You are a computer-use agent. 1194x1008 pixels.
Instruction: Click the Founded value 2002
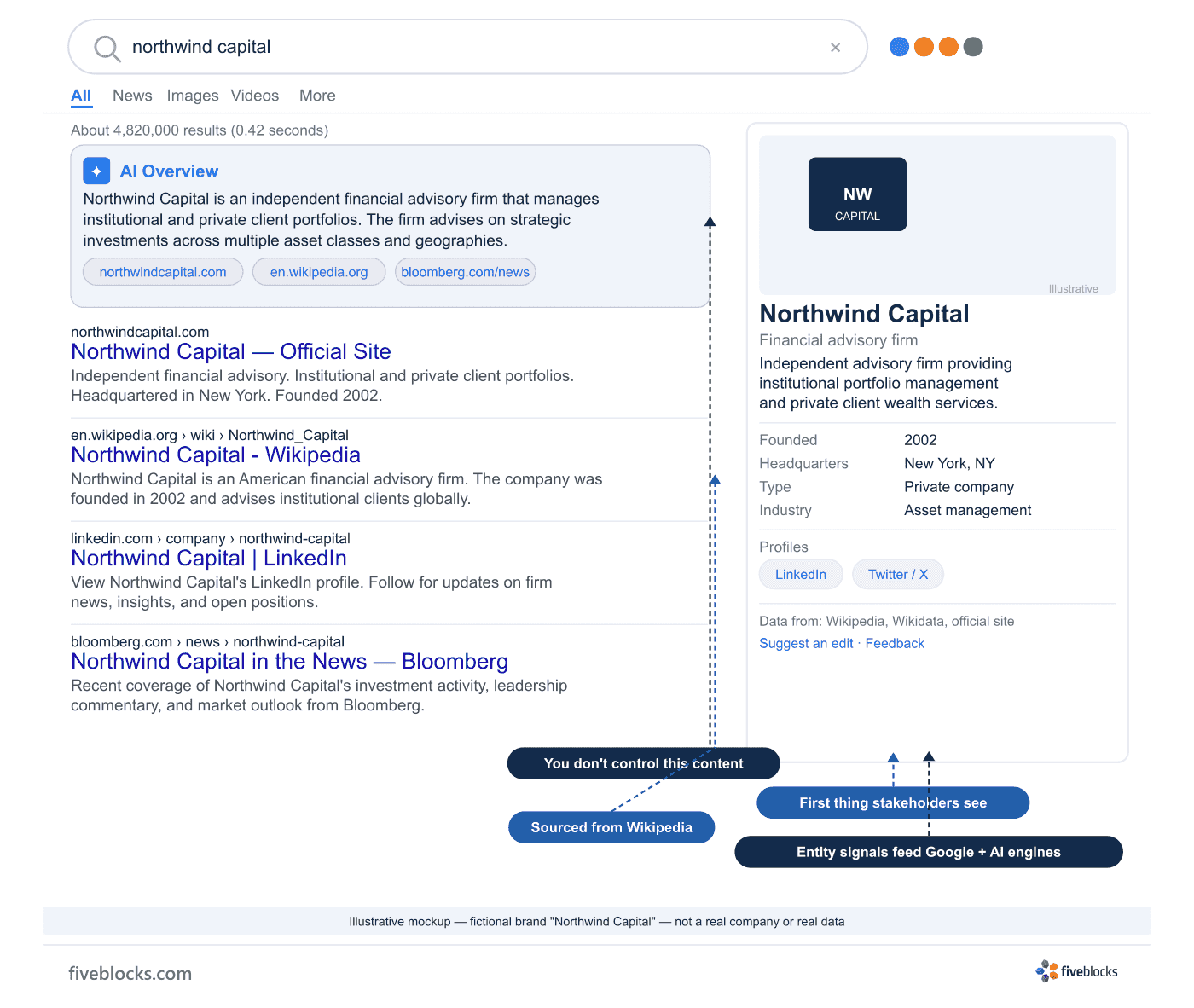[x=920, y=440]
